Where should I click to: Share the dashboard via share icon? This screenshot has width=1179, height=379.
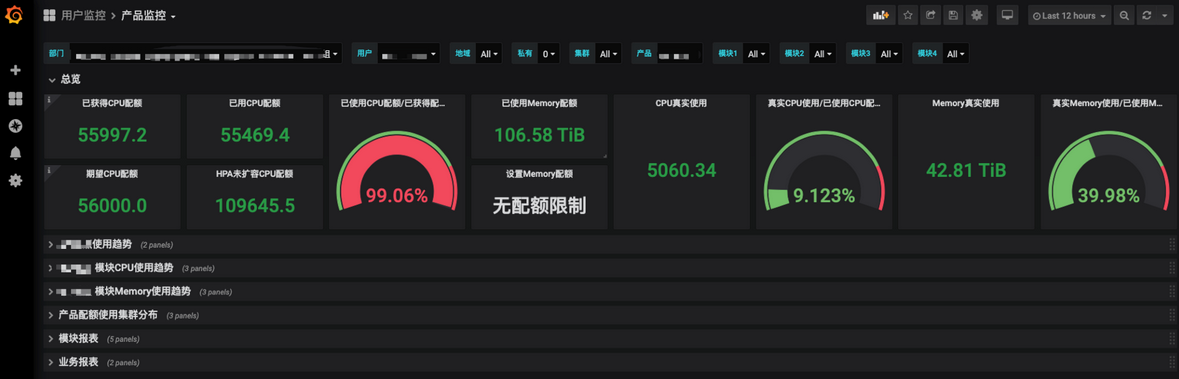click(931, 15)
